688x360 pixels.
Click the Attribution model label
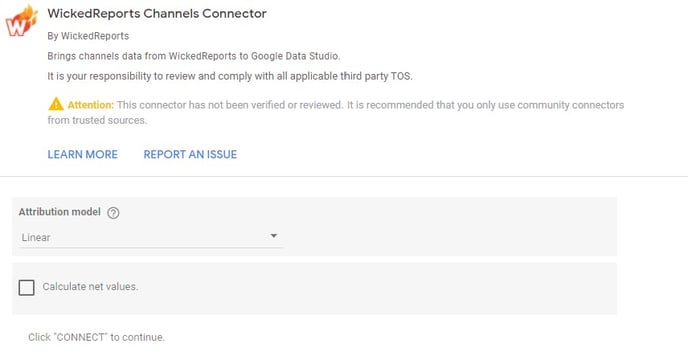click(x=60, y=212)
